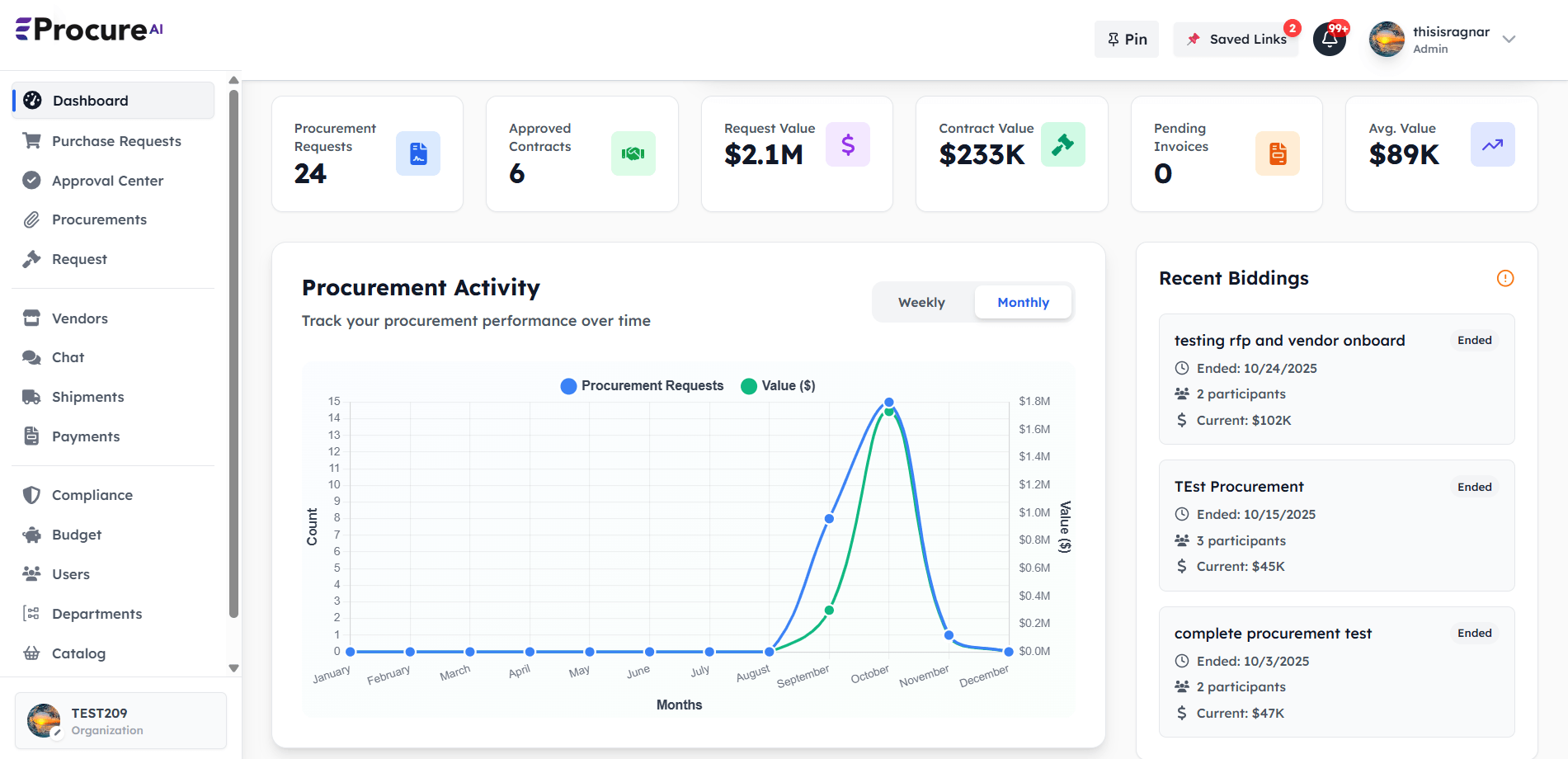The image size is (1568, 759).
Task: Toggle the chart to Weekly view
Action: [x=921, y=302]
